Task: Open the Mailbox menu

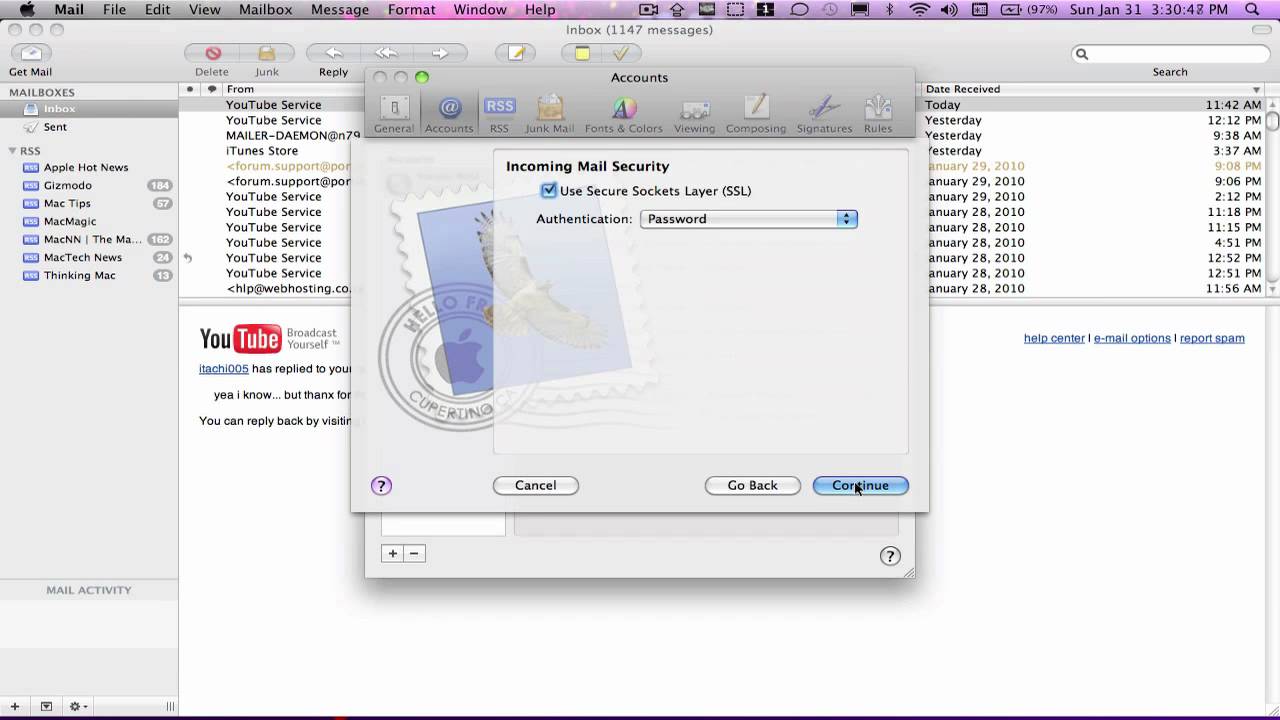Action: pos(265,10)
